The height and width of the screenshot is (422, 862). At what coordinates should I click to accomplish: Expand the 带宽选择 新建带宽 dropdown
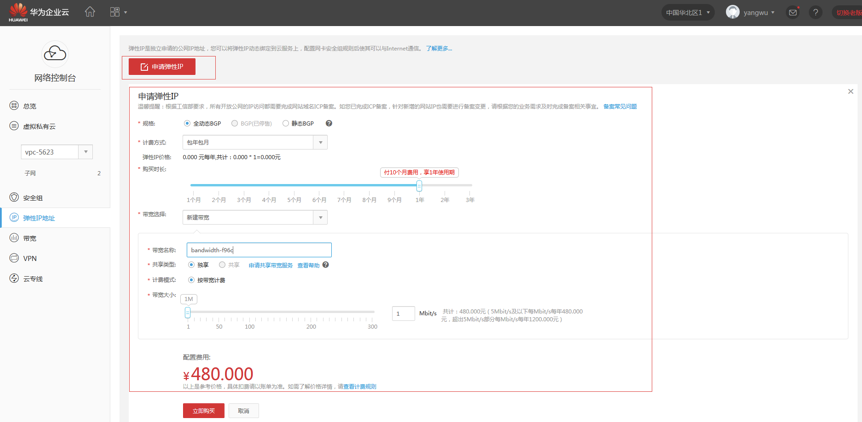click(x=320, y=217)
